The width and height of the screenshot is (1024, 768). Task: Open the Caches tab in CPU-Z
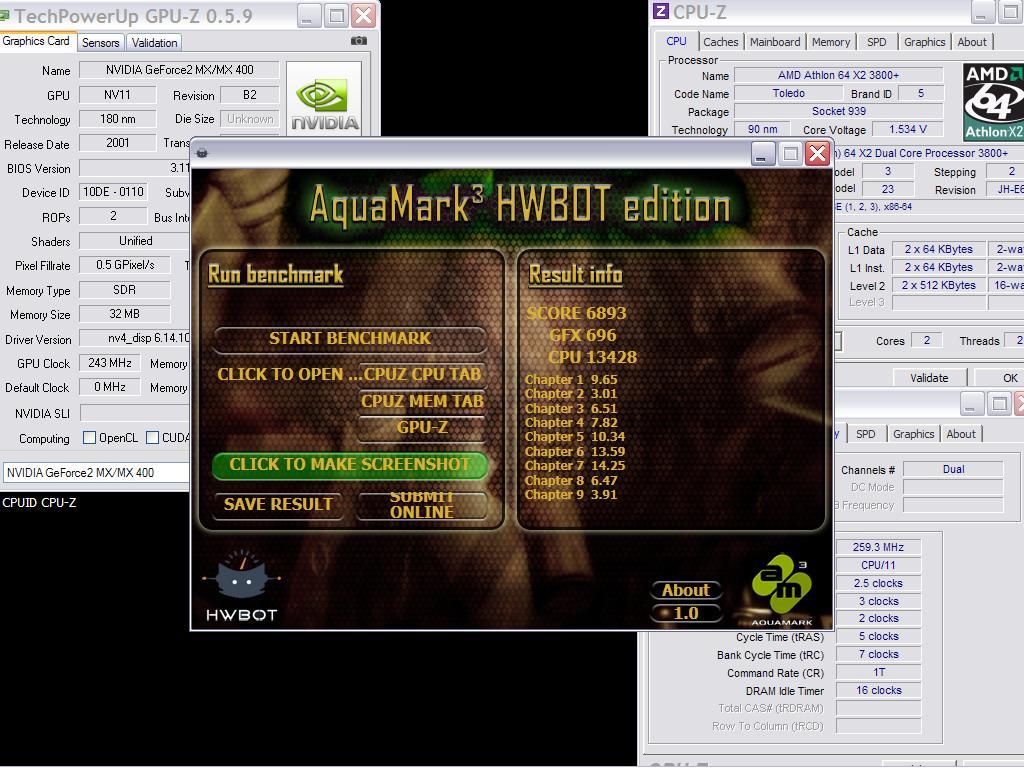tap(720, 42)
